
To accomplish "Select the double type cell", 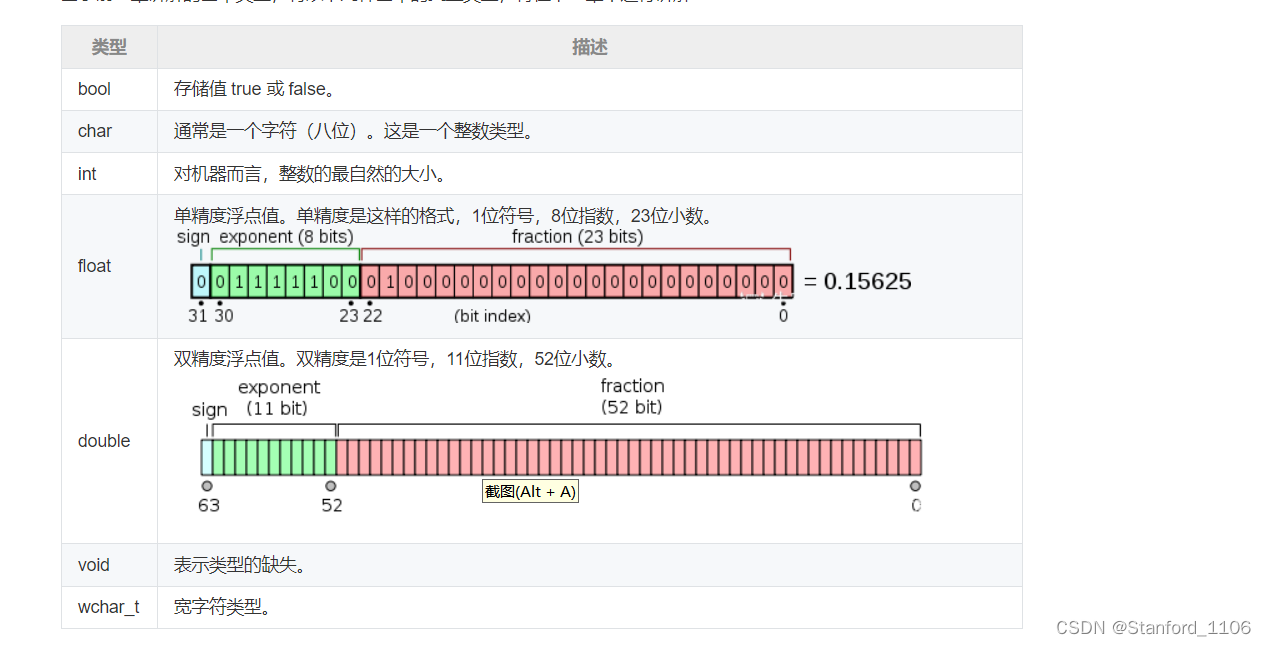I will click(x=109, y=441).
